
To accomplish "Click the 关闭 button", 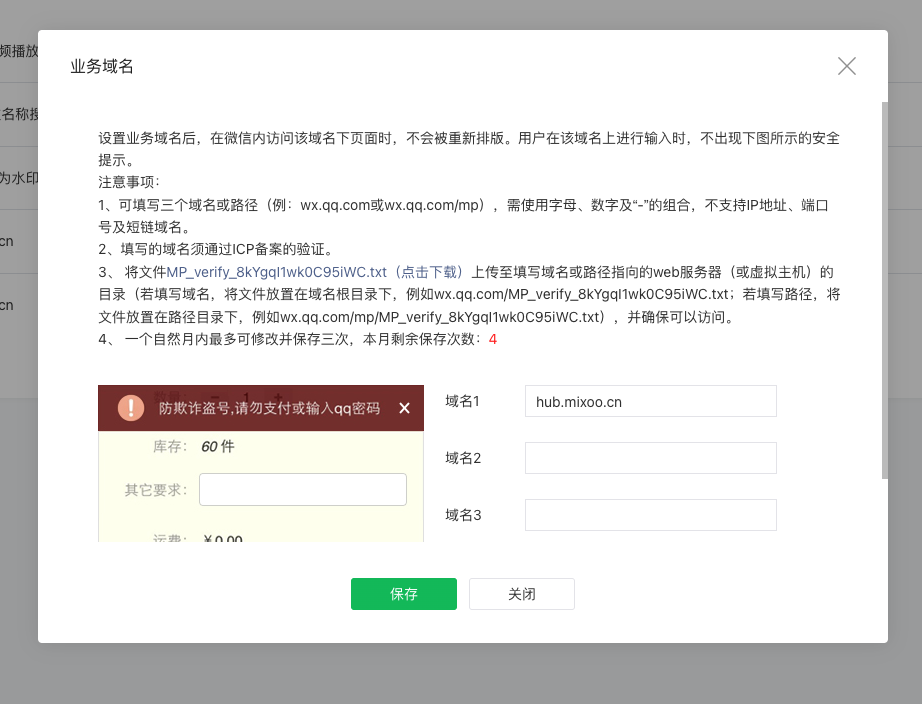I will click(522, 593).
